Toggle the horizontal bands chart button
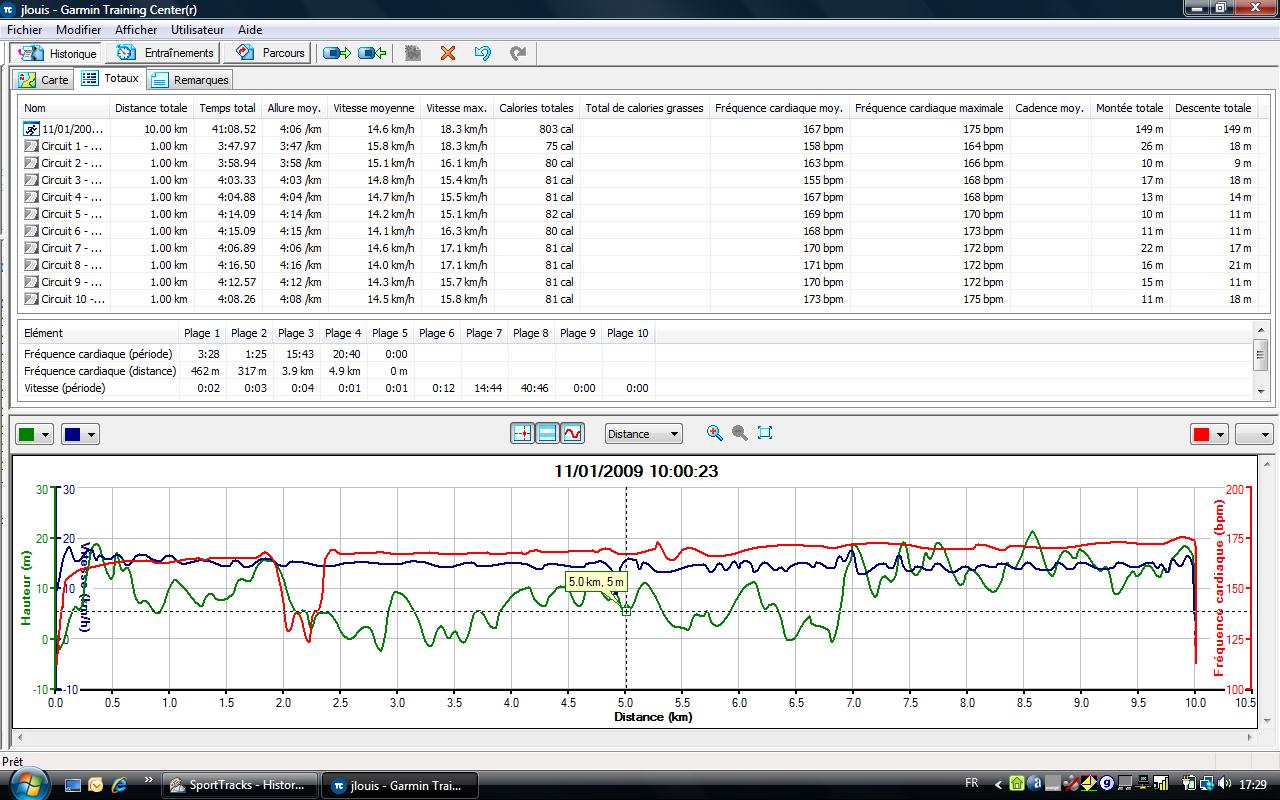1280x800 pixels. (x=547, y=433)
